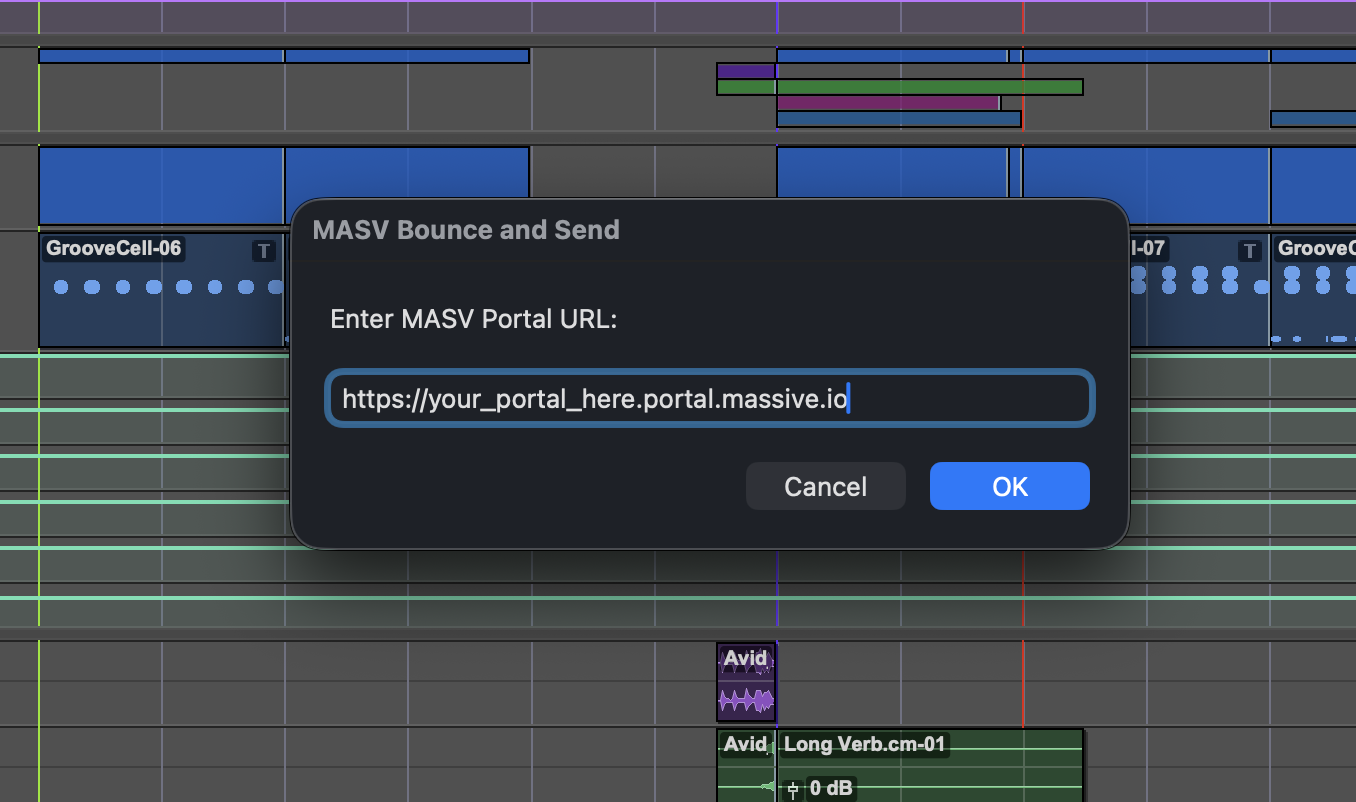The width and height of the screenshot is (1356, 802).
Task: Toggle the T badge on the rightmost GrooveCell clip
Action: pos(1249,251)
